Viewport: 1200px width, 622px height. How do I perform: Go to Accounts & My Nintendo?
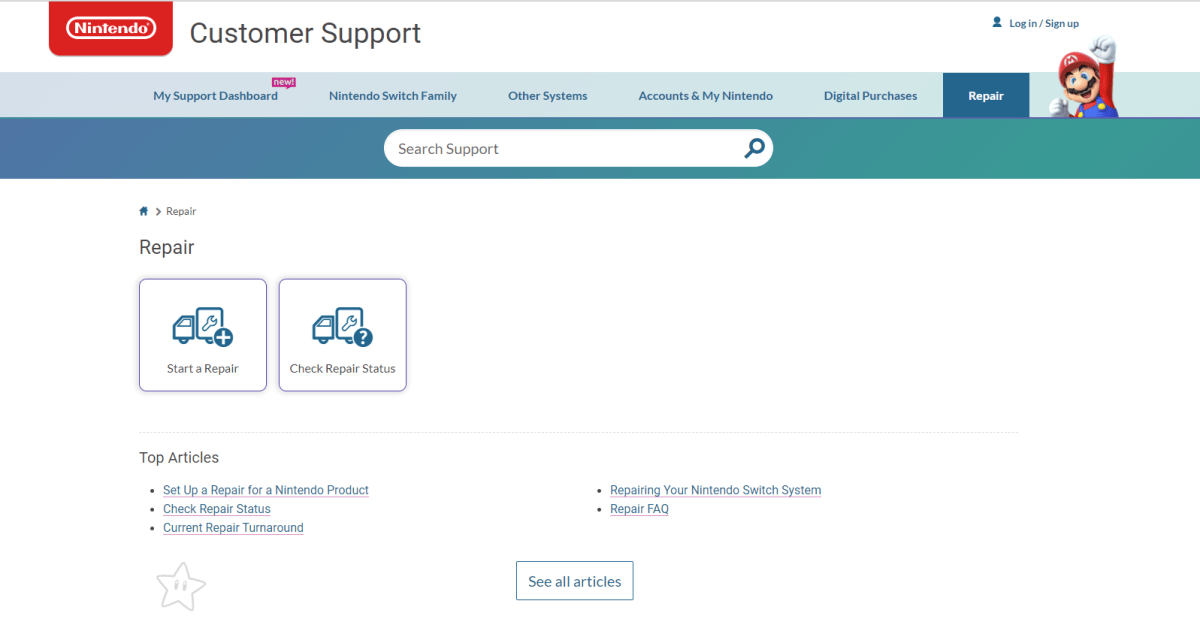point(706,96)
